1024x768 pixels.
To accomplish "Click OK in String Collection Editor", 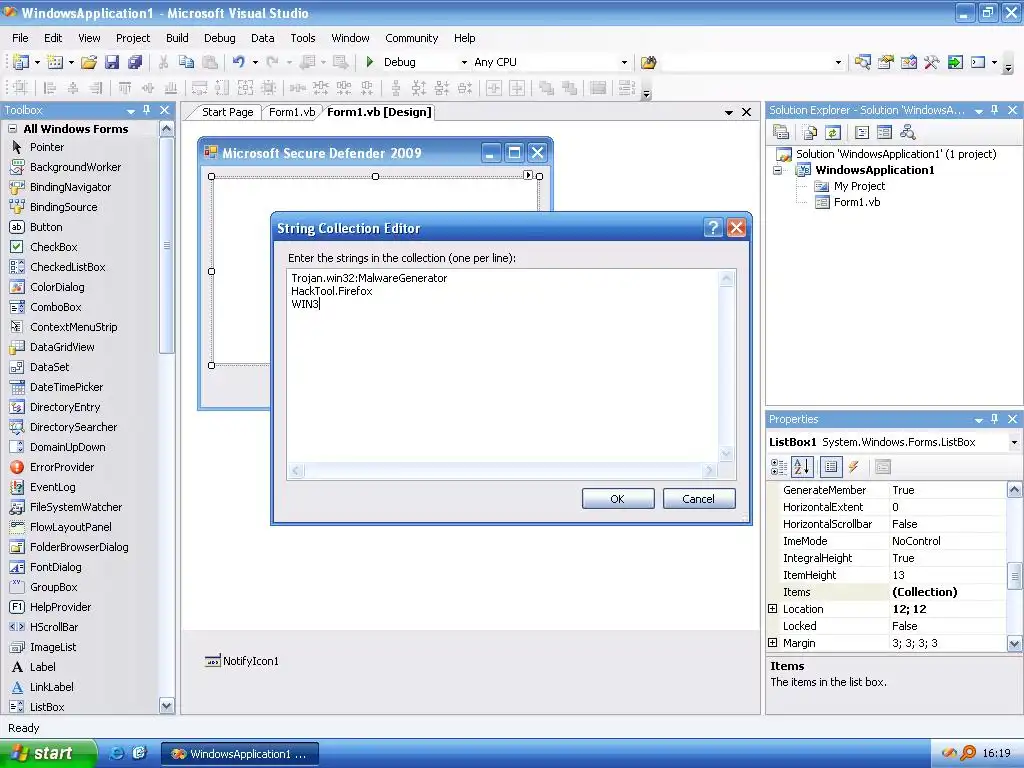I will (x=618, y=499).
